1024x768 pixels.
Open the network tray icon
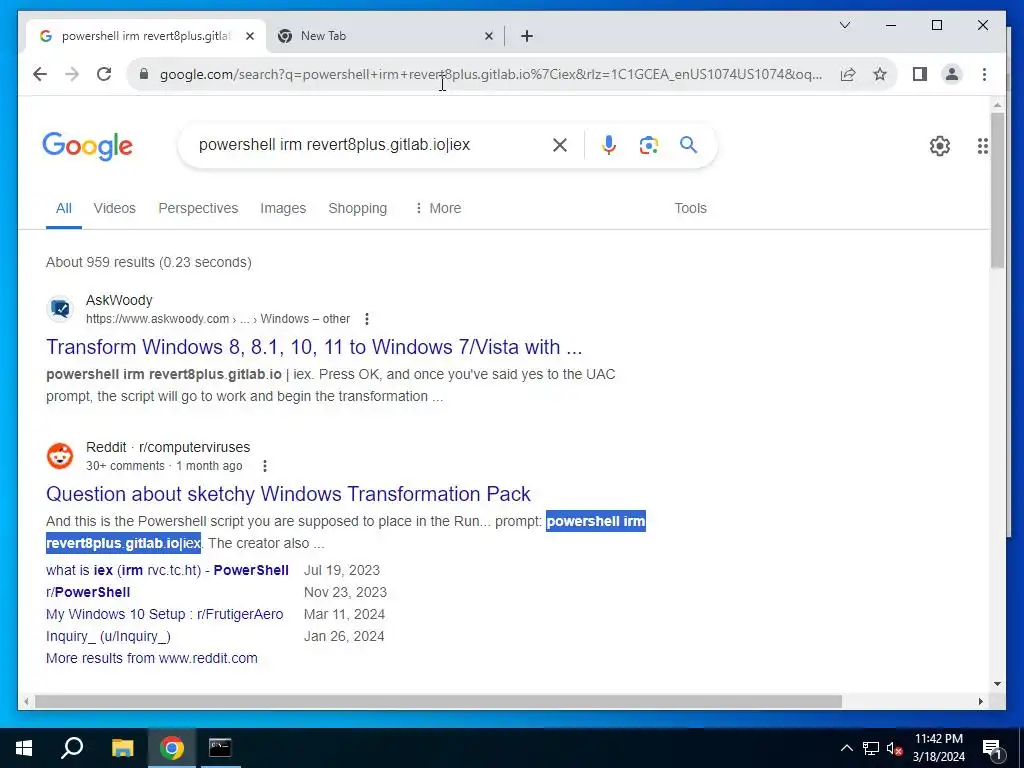(871, 748)
